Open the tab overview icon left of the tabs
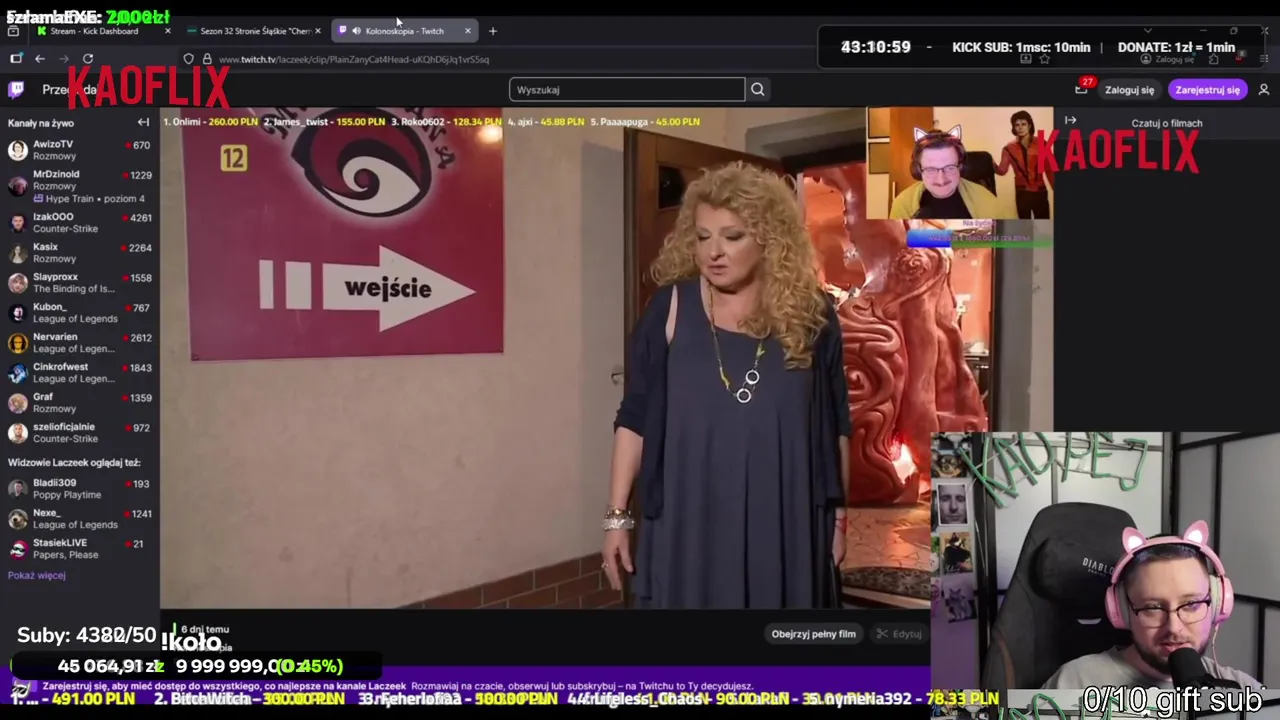 [x=13, y=31]
